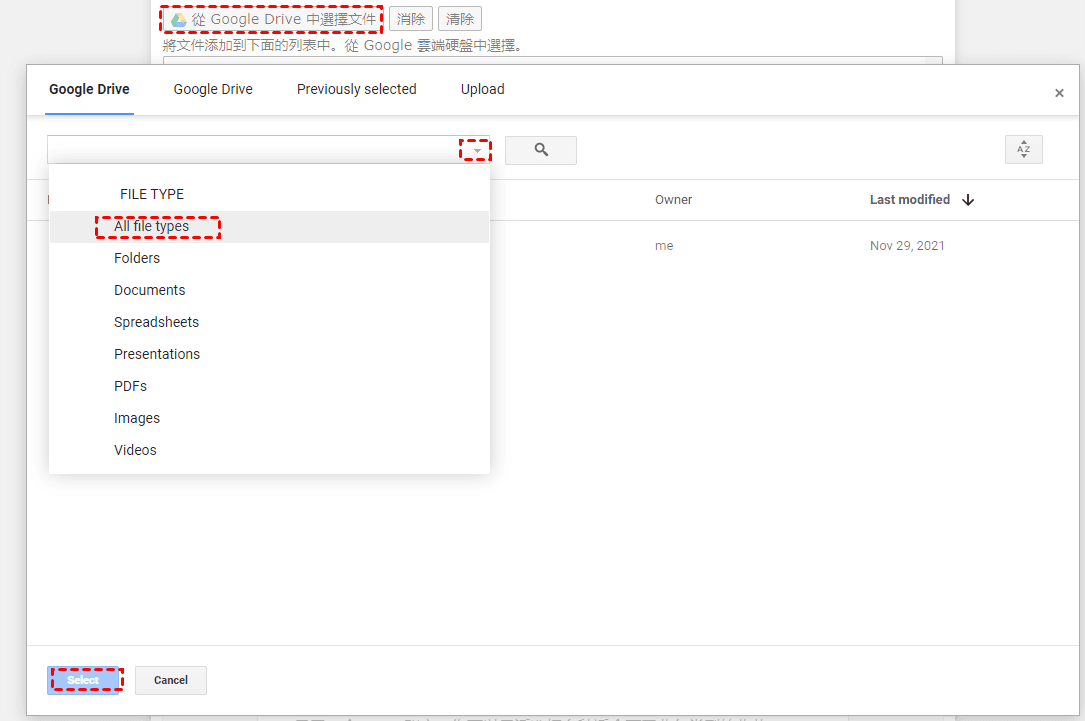
Task: Filter by Spreadsheets
Action: coord(269,322)
